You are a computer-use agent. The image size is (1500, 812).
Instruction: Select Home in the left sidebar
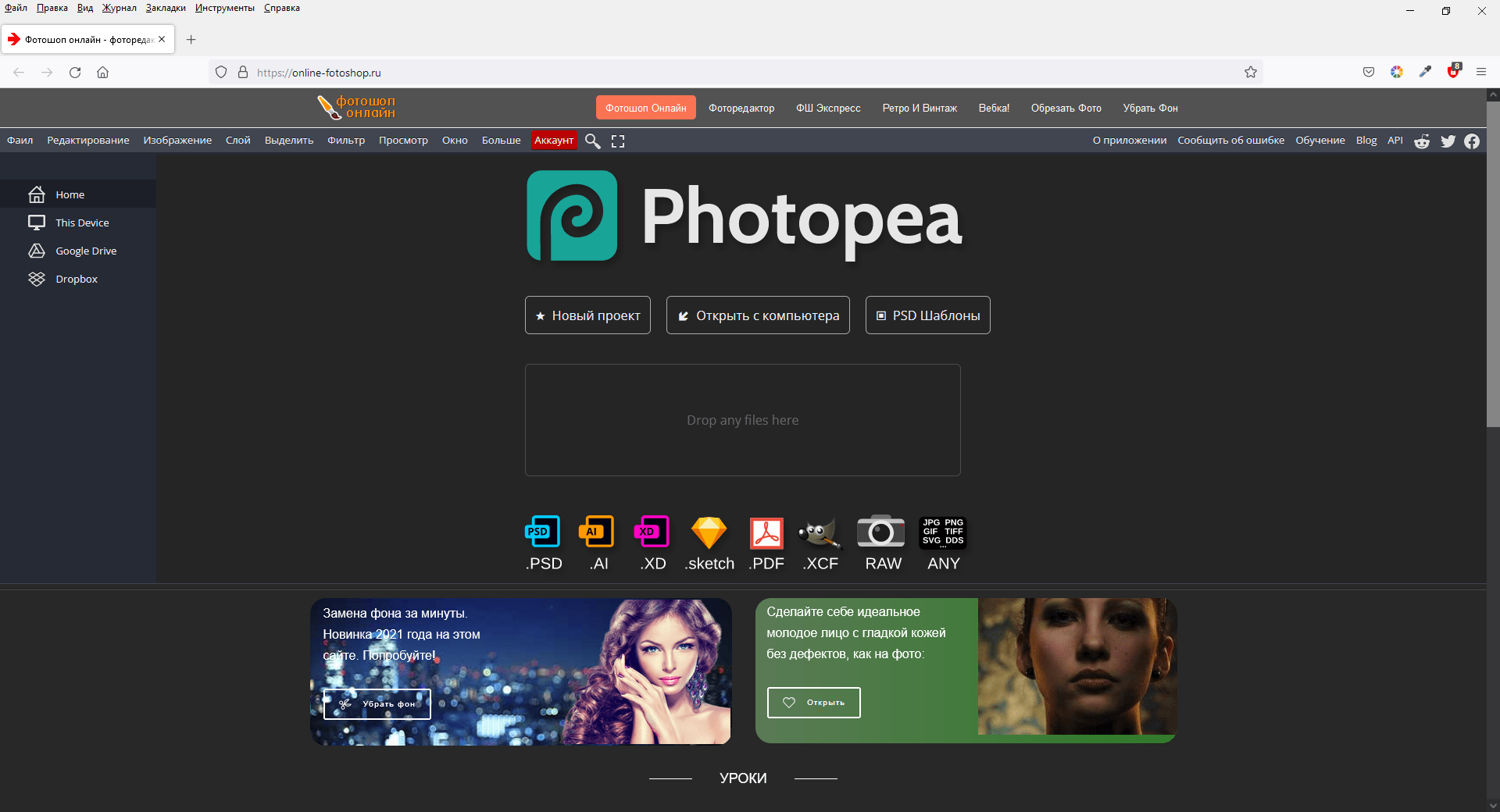tap(78, 194)
